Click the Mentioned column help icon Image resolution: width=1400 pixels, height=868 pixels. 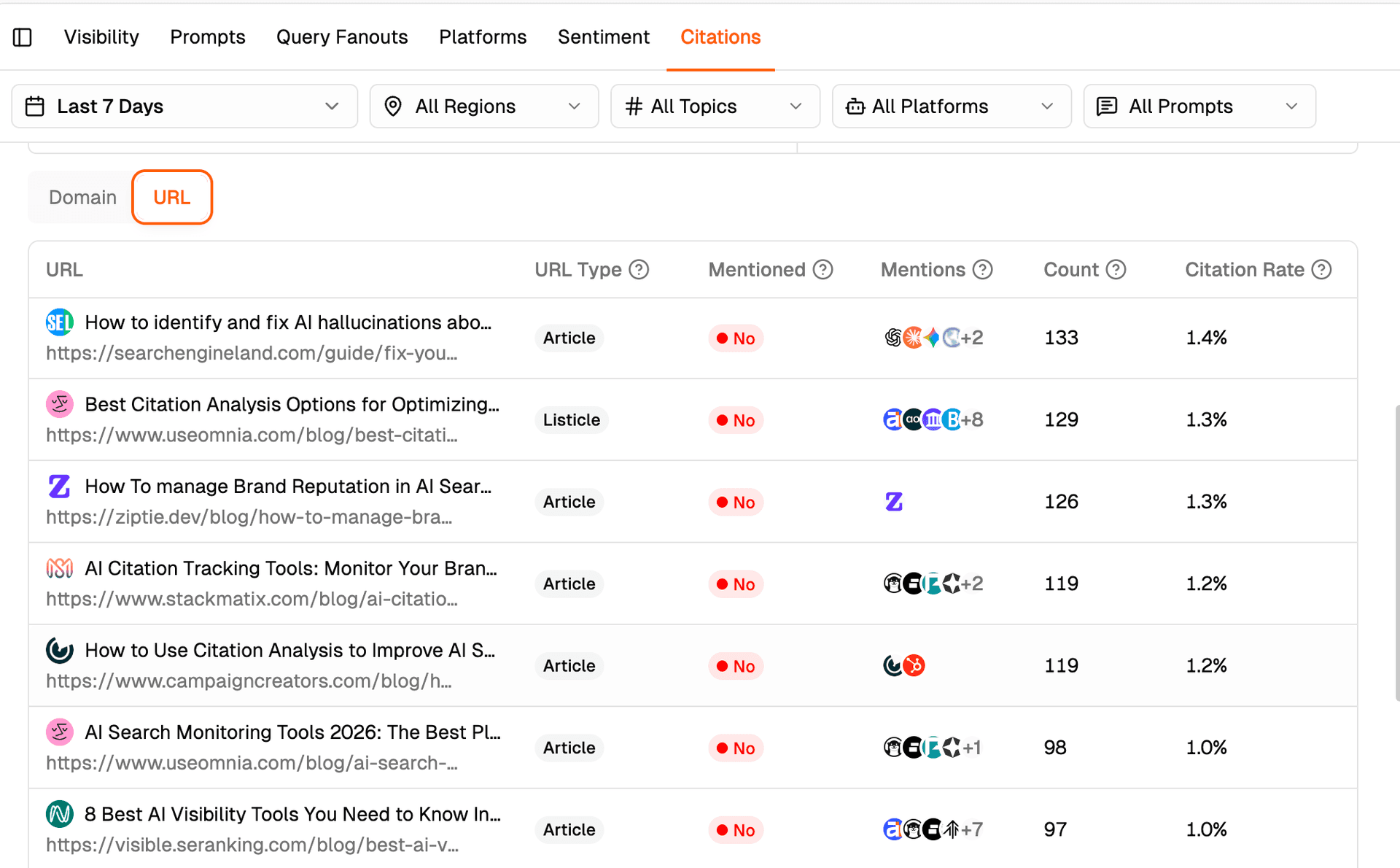[x=823, y=270]
